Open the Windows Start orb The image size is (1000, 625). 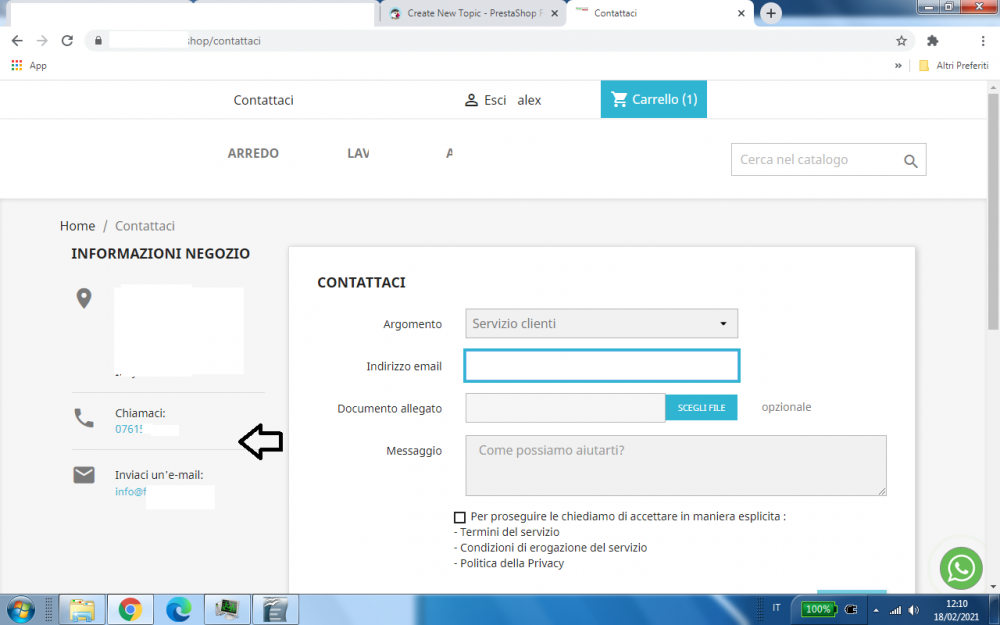(x=20, y=610)
